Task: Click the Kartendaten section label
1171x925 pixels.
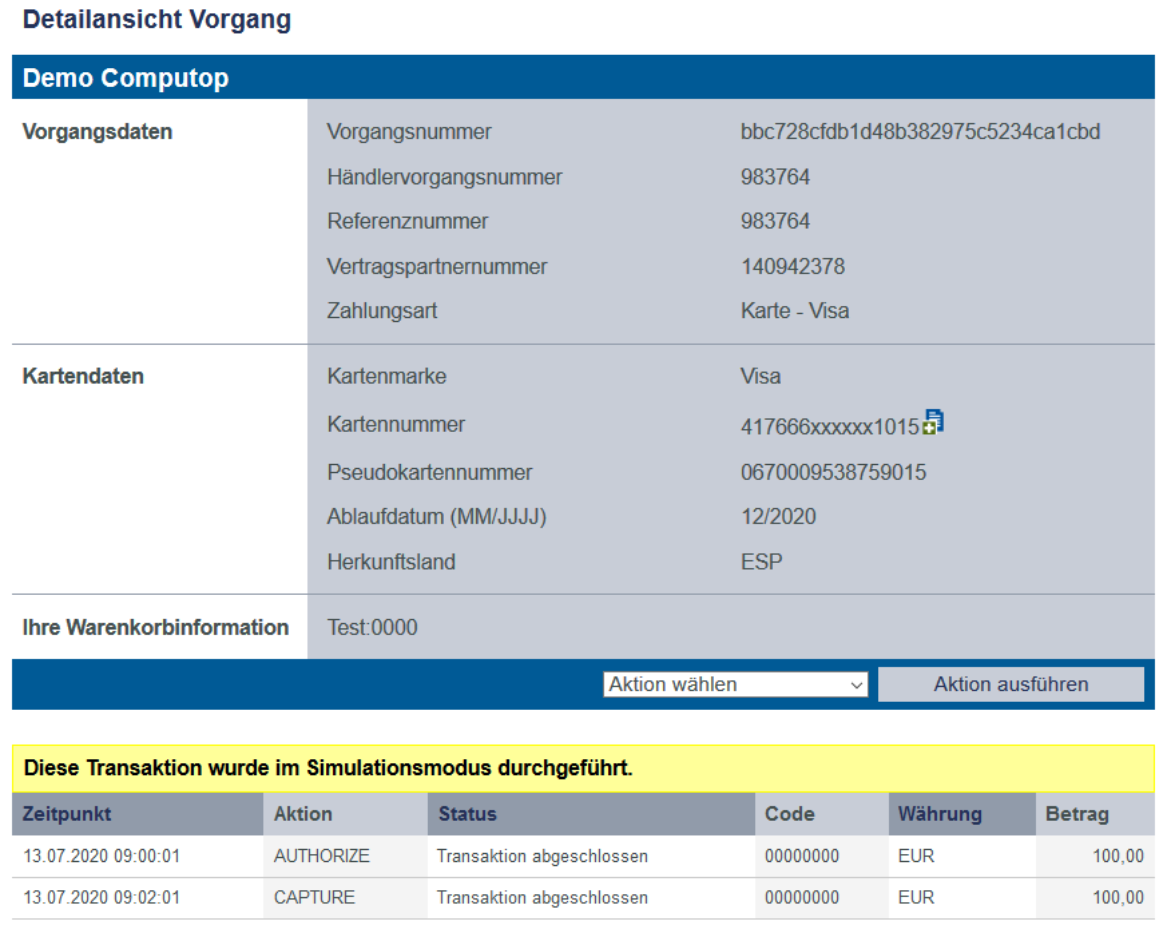Action: click(x=83, y=376)
